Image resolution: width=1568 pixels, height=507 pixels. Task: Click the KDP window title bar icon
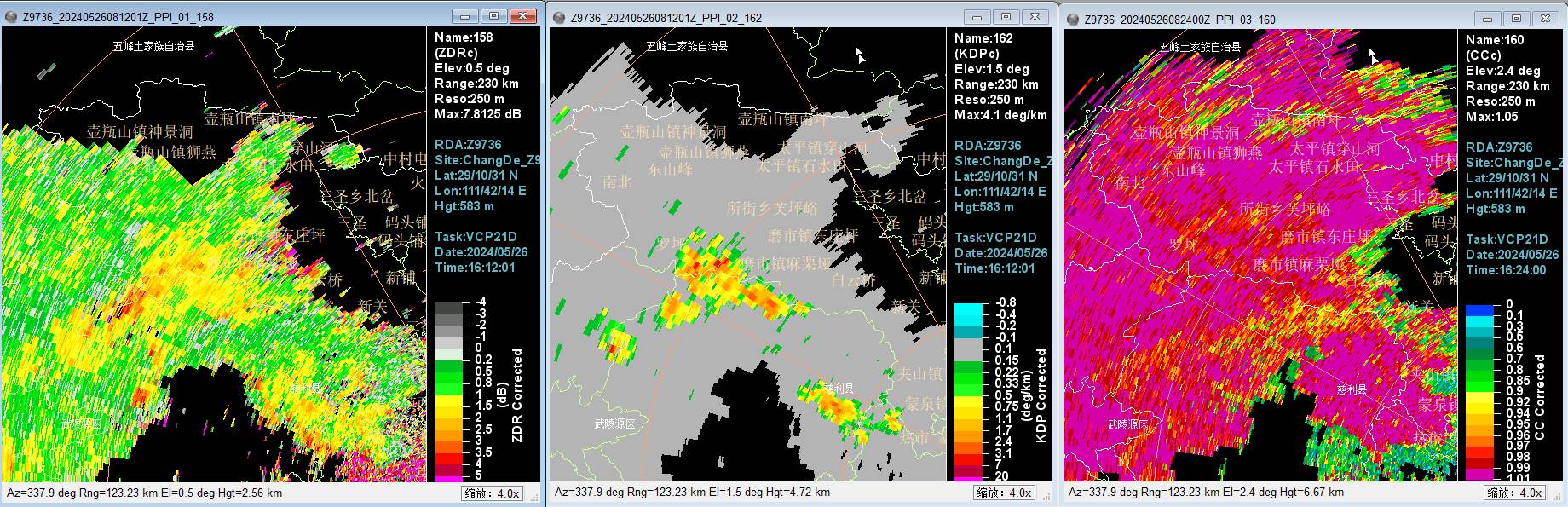click(558, 18)
